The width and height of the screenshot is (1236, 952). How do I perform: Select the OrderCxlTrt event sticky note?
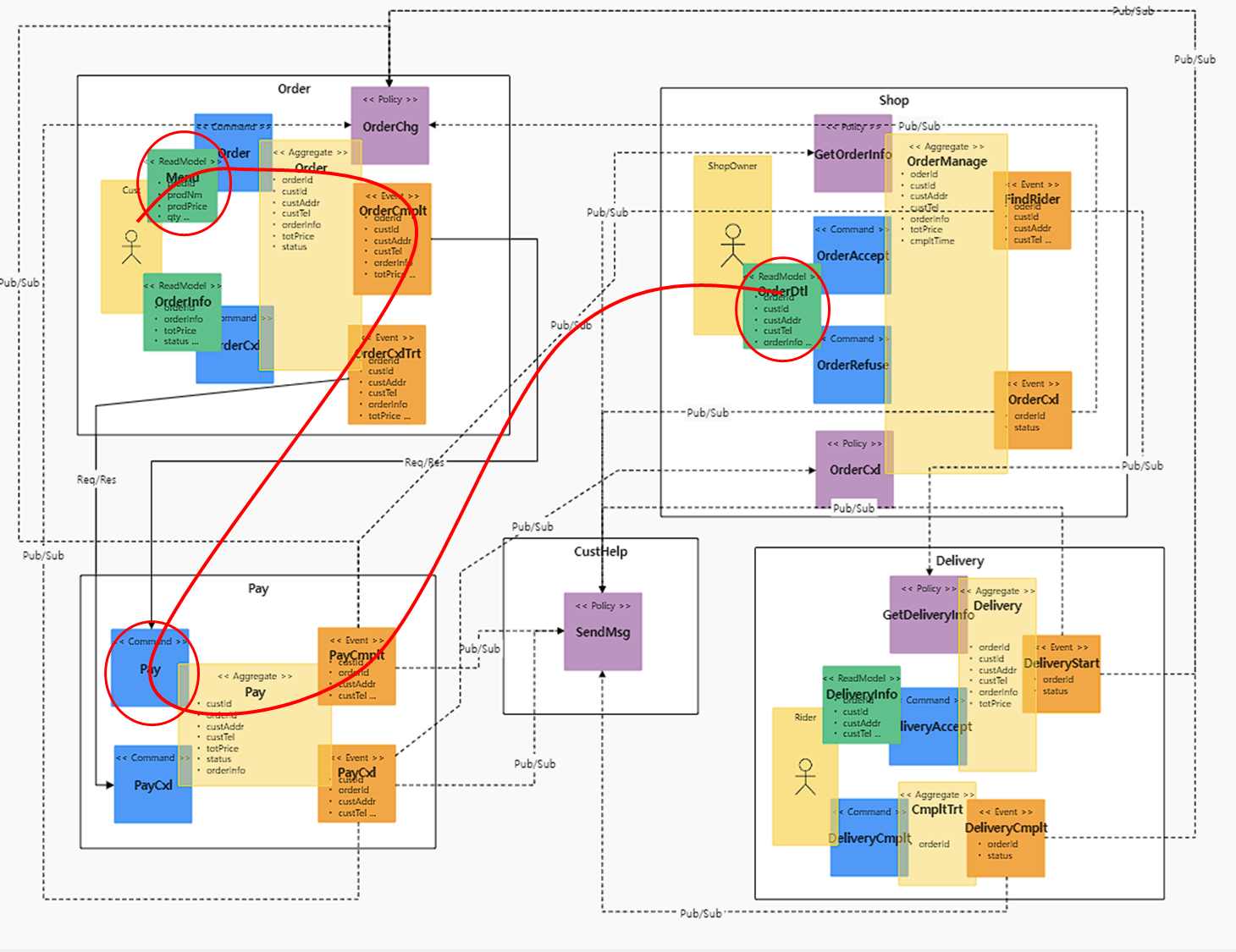point(388,375)
